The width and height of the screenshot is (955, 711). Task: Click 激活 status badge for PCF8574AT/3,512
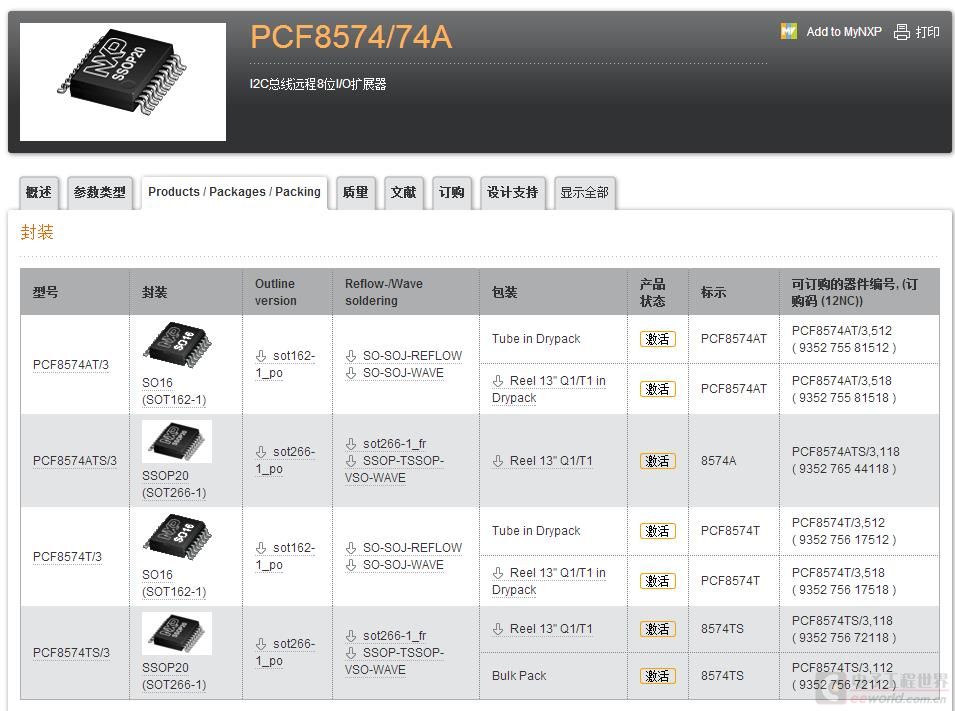[658, 339]
